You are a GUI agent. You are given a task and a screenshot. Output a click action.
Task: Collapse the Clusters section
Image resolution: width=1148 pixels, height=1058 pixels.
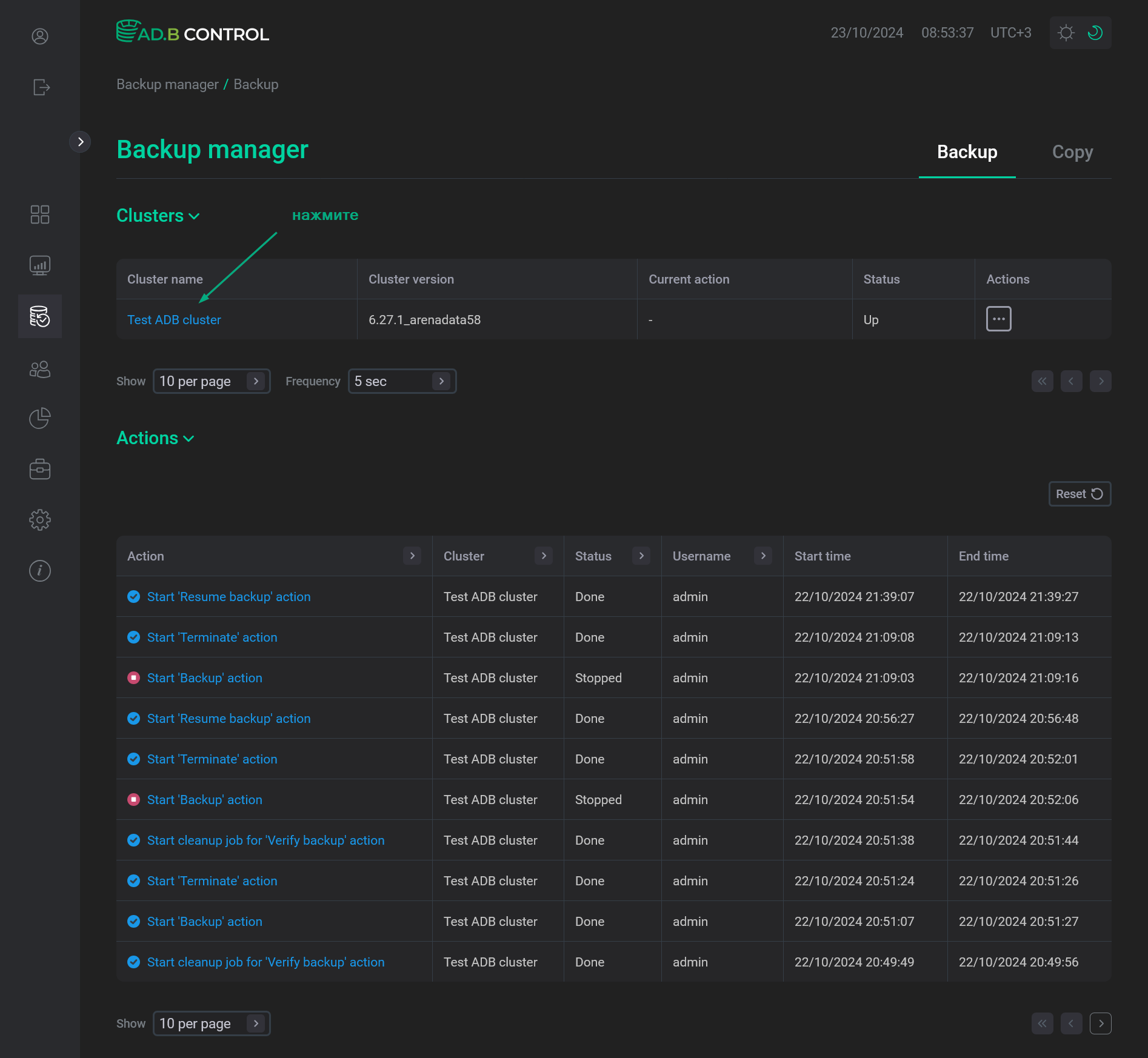(x=158, y=216)
